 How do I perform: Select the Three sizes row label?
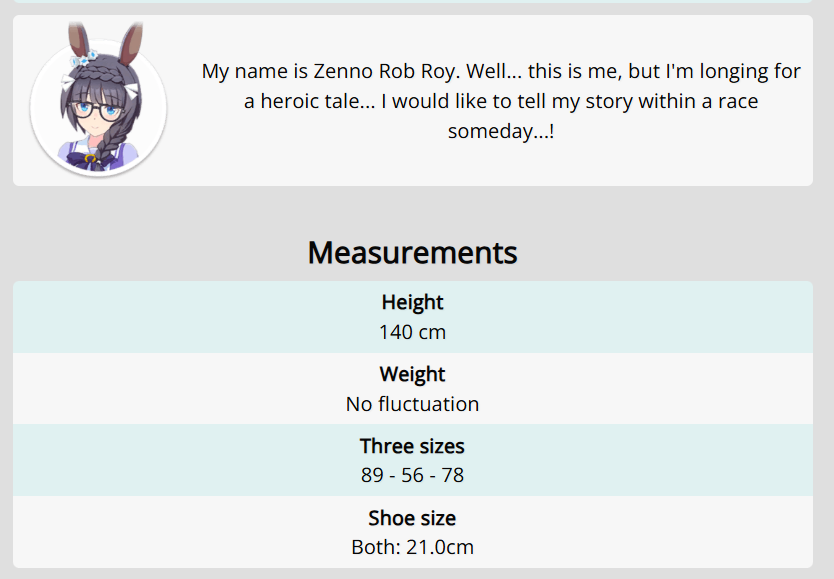point(412,446)
